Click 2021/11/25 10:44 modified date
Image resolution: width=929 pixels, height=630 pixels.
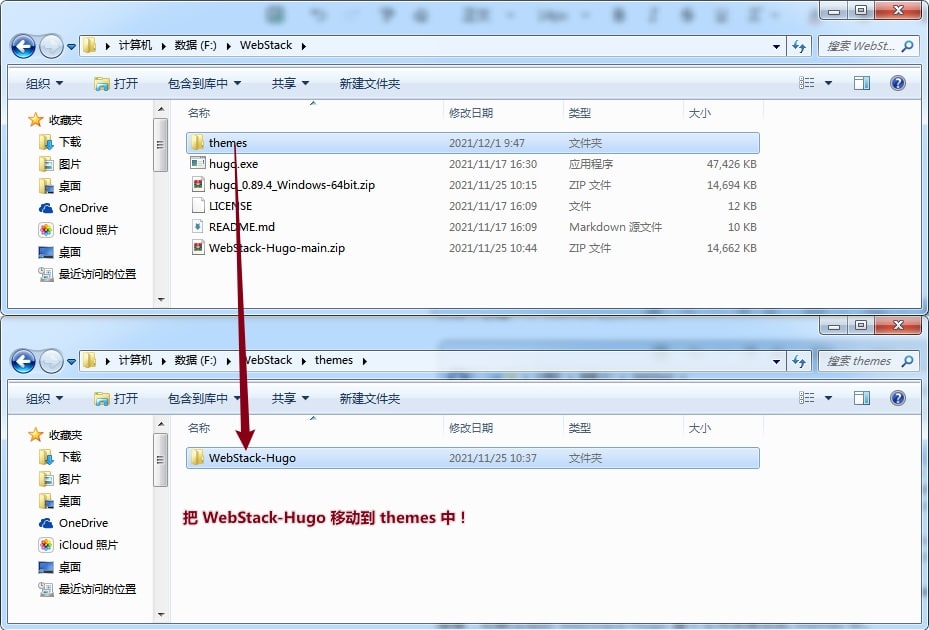tap(493, 248)
